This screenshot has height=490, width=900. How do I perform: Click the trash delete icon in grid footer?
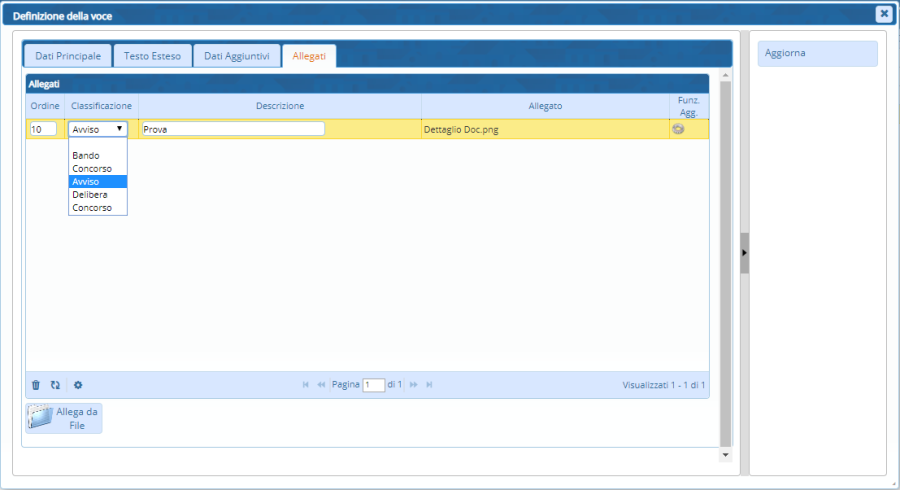pyautogui.click(x=36, y=385)
